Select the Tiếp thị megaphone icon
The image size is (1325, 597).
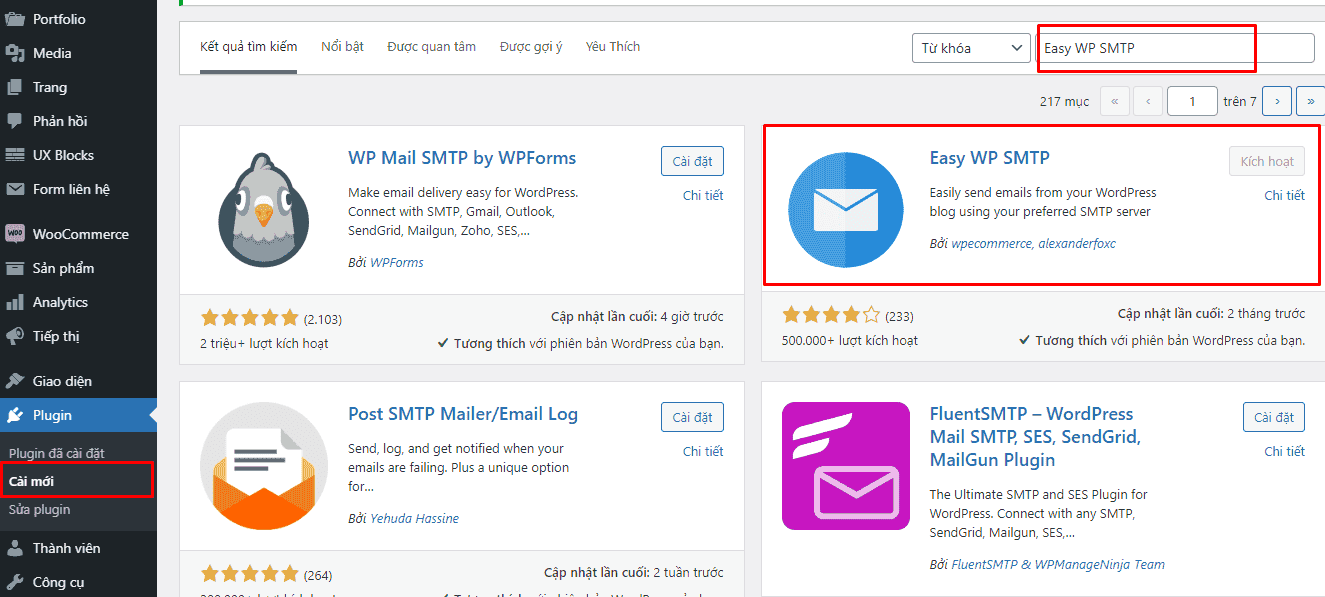point(15,336)
